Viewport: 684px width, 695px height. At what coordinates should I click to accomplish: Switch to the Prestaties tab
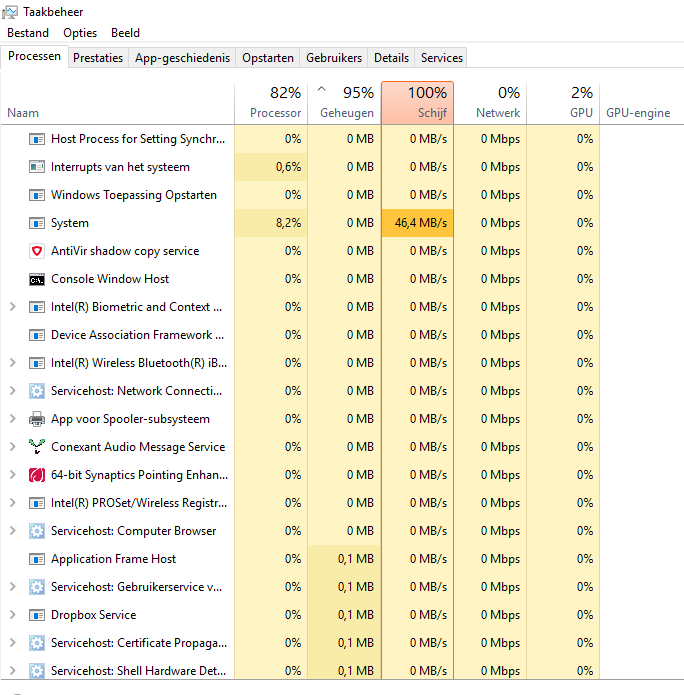click(x=98, y=58)
